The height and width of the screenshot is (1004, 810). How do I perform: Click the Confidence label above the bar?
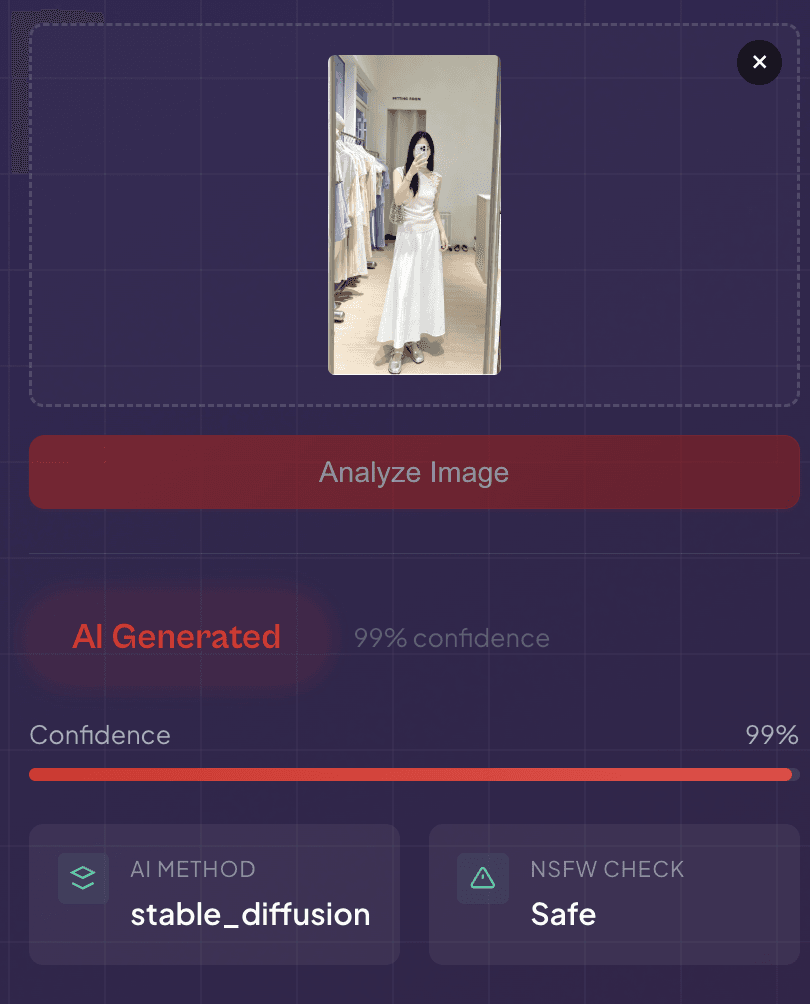click(100, 735)
